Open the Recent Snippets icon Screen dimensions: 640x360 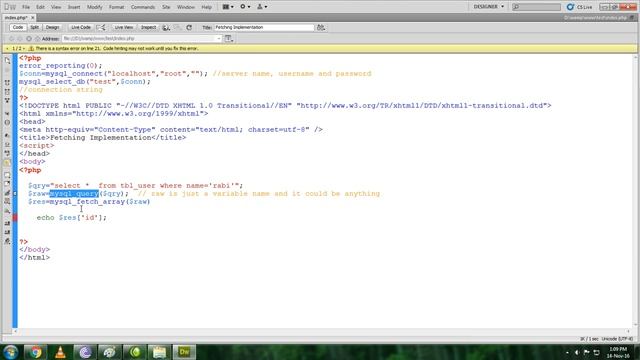(7, 202)
